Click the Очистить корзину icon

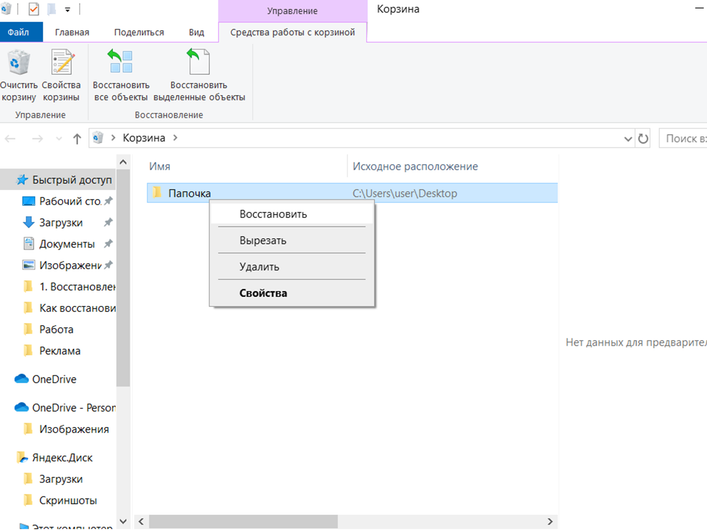point(18,62)
